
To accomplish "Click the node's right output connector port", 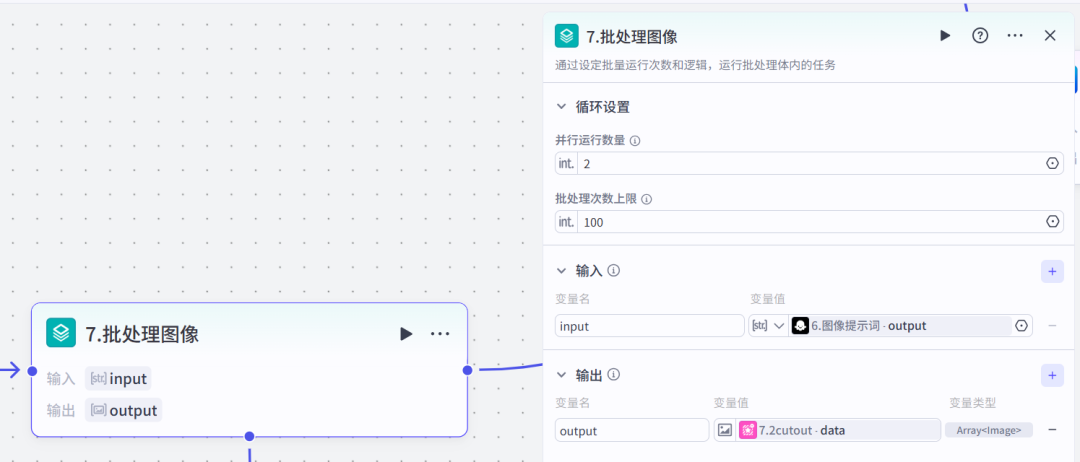I will [468, 370].
